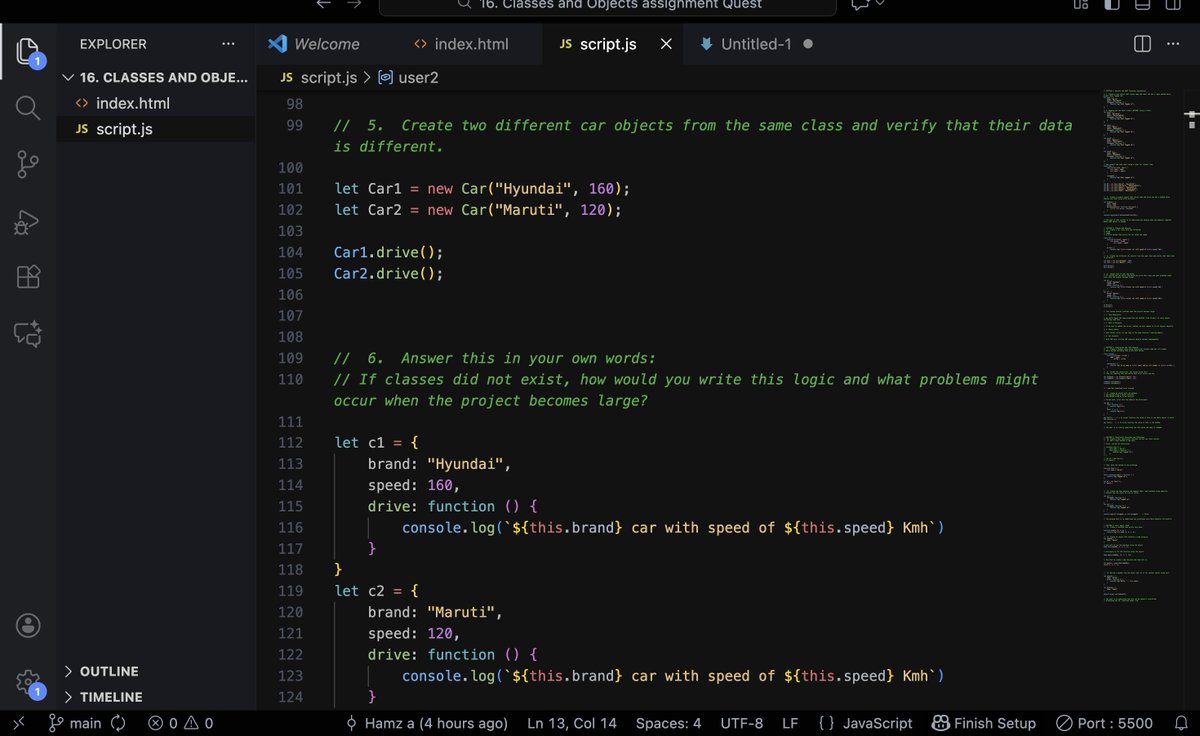The image size is (1200, 736).
Task: Click the remote window icon in status bar
Action: [19, 723]
